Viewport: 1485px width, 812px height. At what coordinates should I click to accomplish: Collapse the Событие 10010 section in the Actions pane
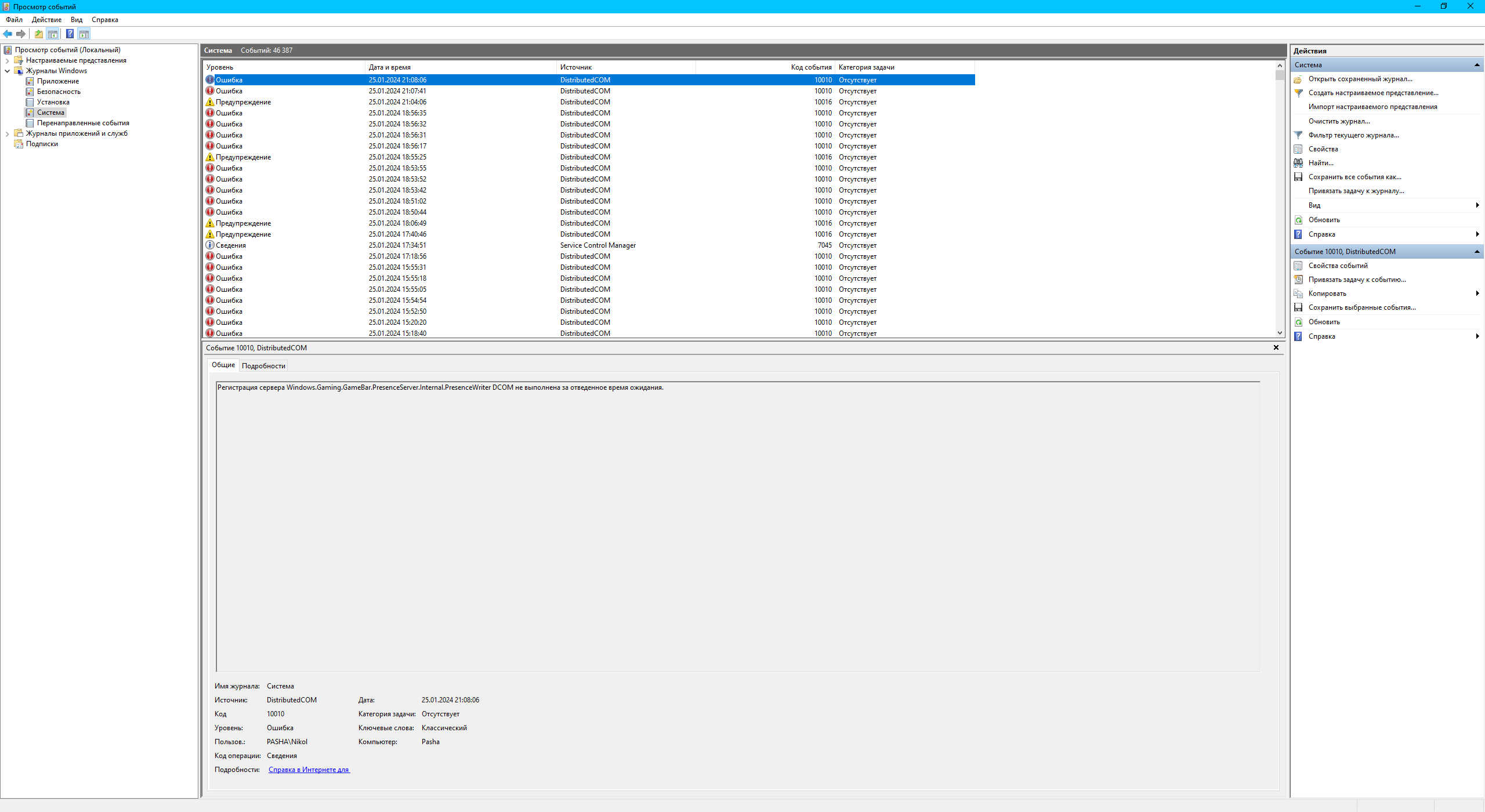[1477, 252]
